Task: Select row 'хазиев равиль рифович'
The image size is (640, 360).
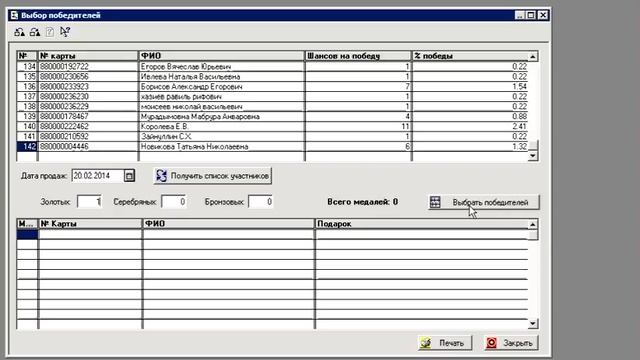Action: click(x=272, y=97)
